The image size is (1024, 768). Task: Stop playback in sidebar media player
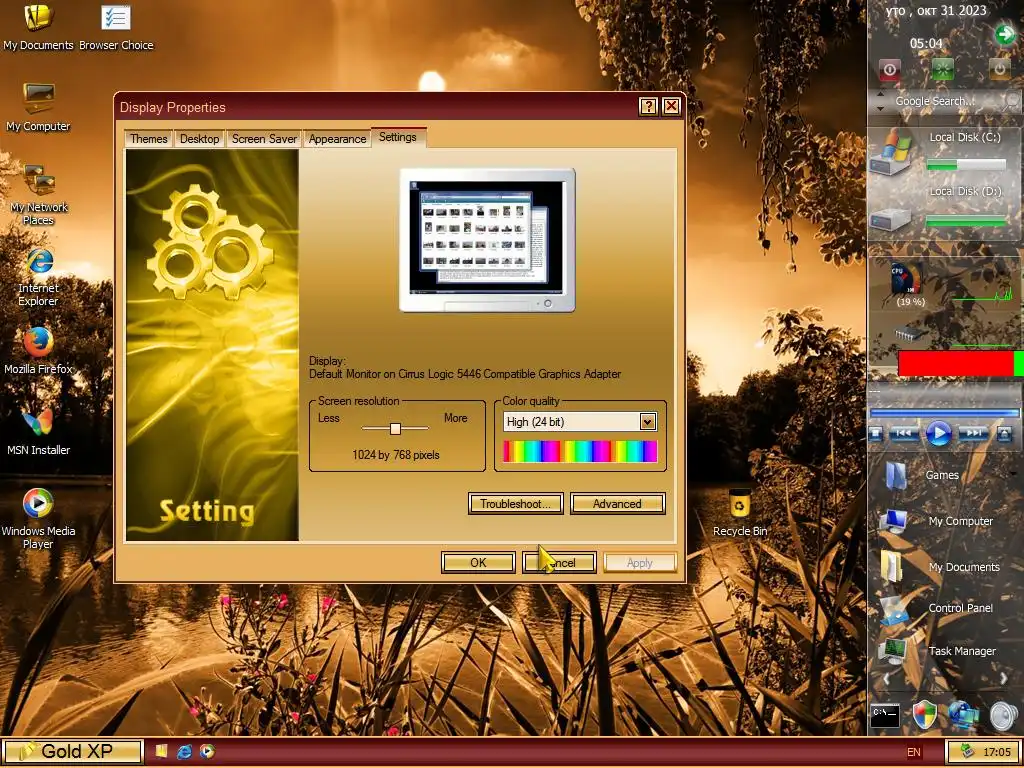[876, 434]
